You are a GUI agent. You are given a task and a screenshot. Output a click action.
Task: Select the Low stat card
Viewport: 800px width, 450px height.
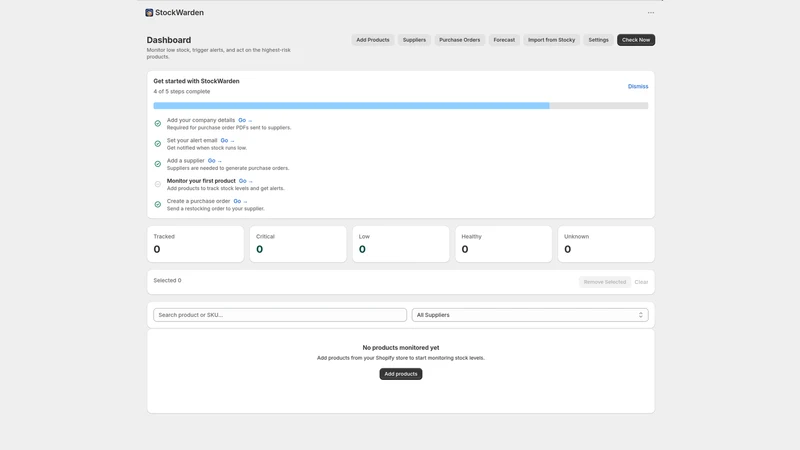pyautogui.click(x=401, y=244)
